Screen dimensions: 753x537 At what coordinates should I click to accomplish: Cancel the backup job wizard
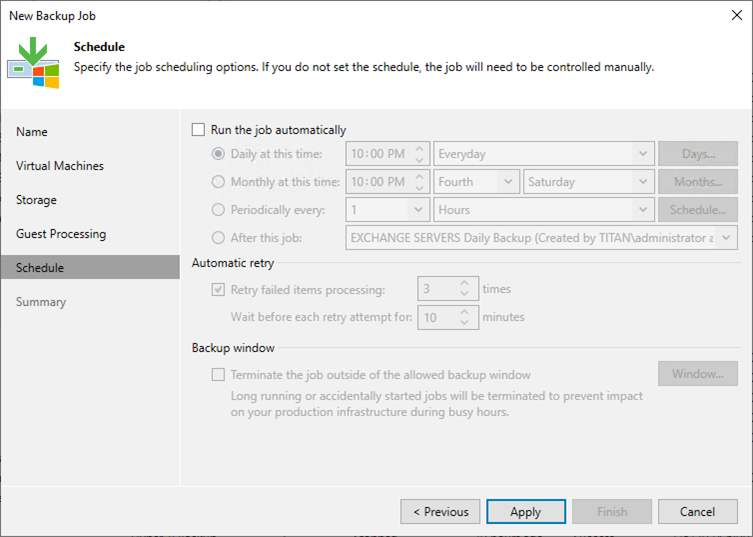click(x=697, y=512)
